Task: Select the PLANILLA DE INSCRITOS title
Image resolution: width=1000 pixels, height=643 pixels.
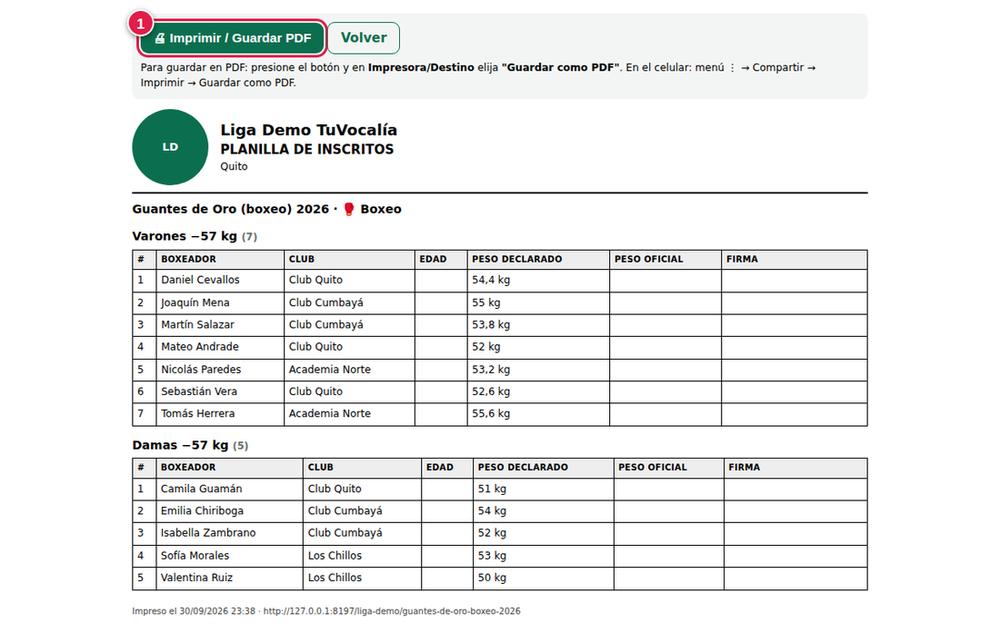Action: (307, 149)
